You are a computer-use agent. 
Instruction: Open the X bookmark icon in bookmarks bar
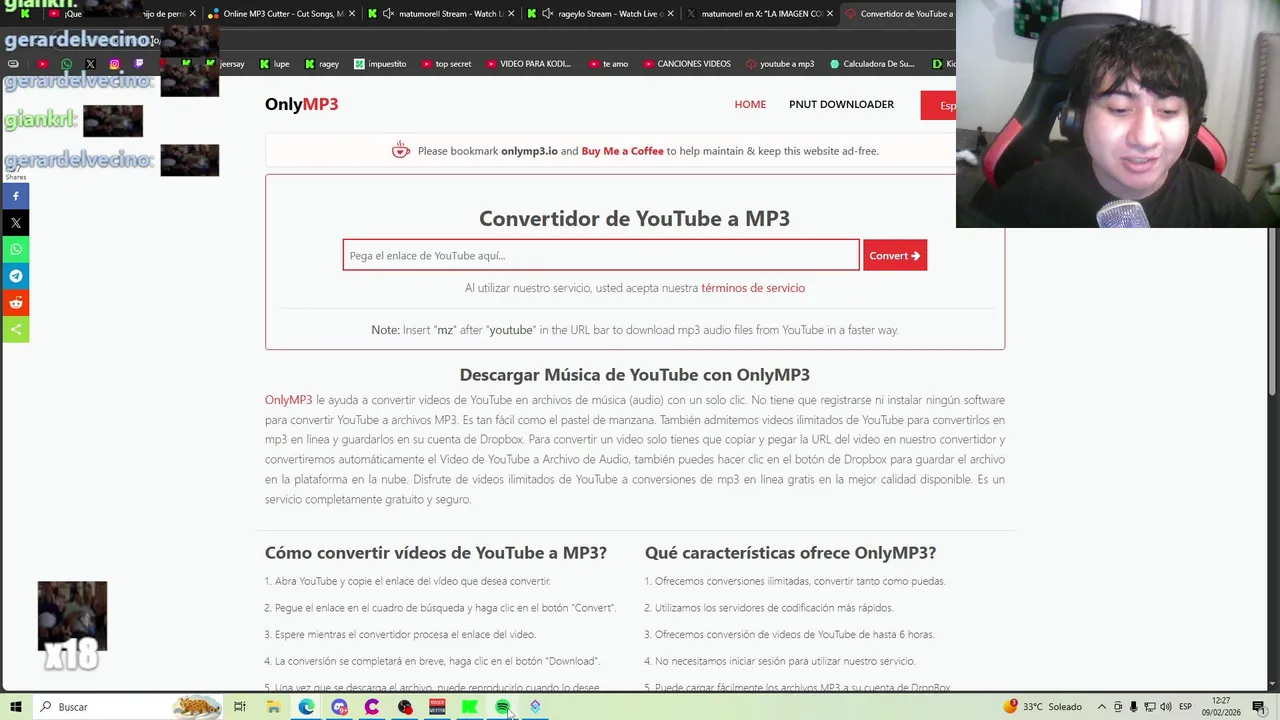point(90,64)
